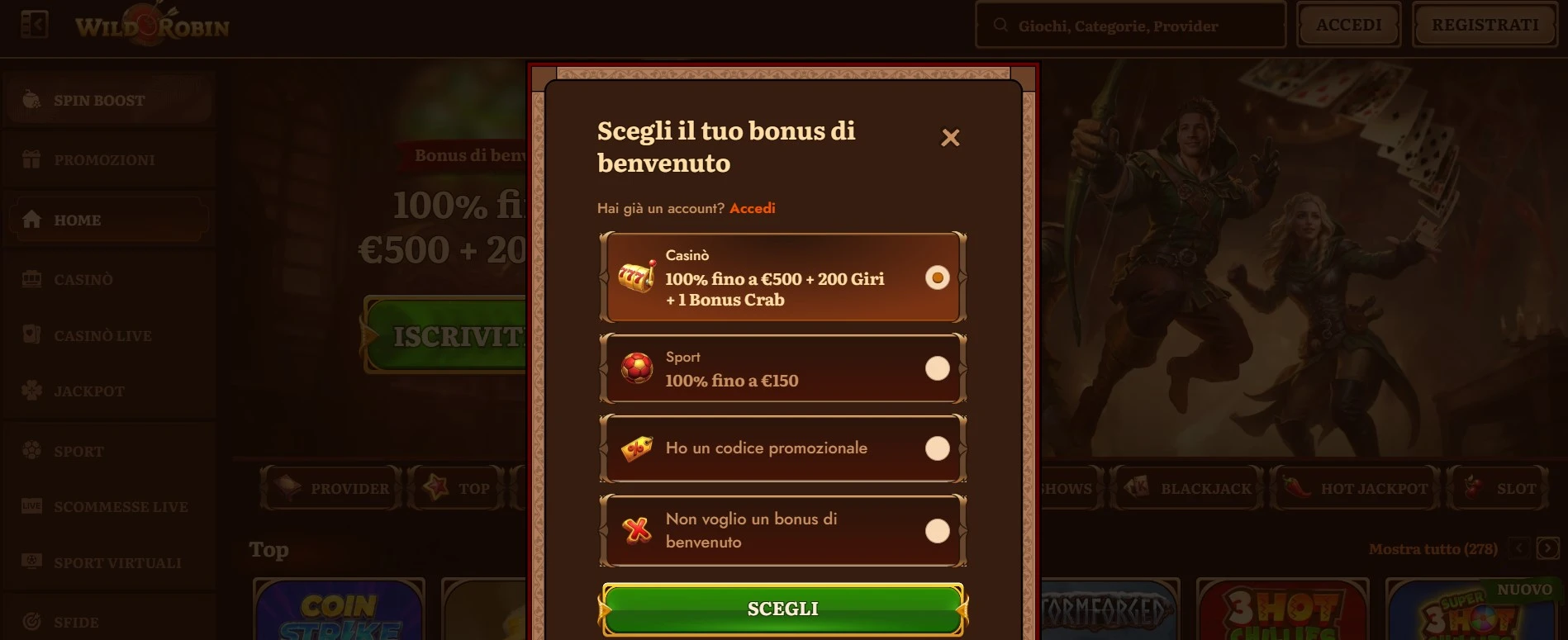
Task: Click the green SCEGLI button
Action: click(782, 609)
